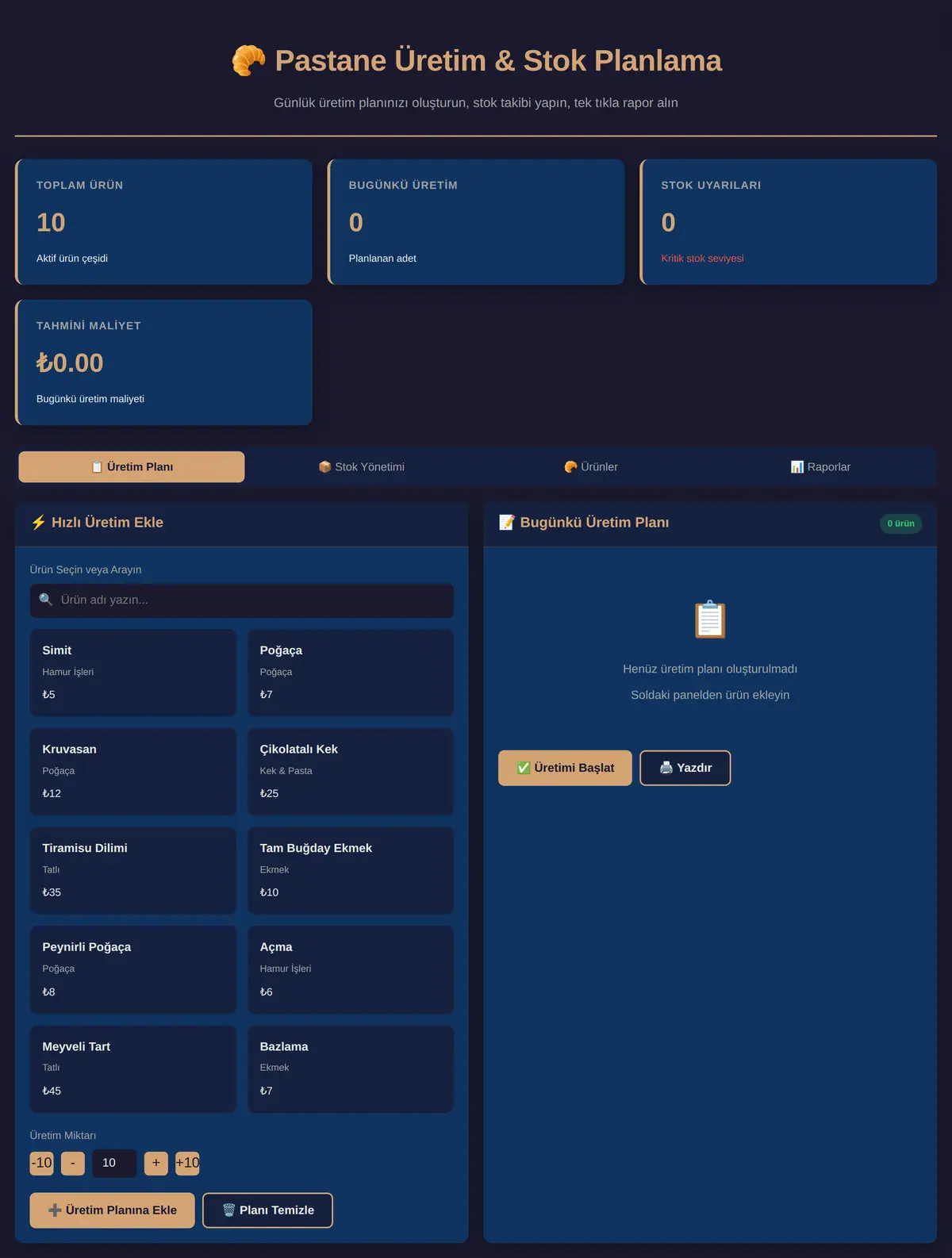The height and width of the screenshot is (1258, 952).
Task: Click the memo icon beside Bugünkü Üretim Planı
Action: coord(506,522)
